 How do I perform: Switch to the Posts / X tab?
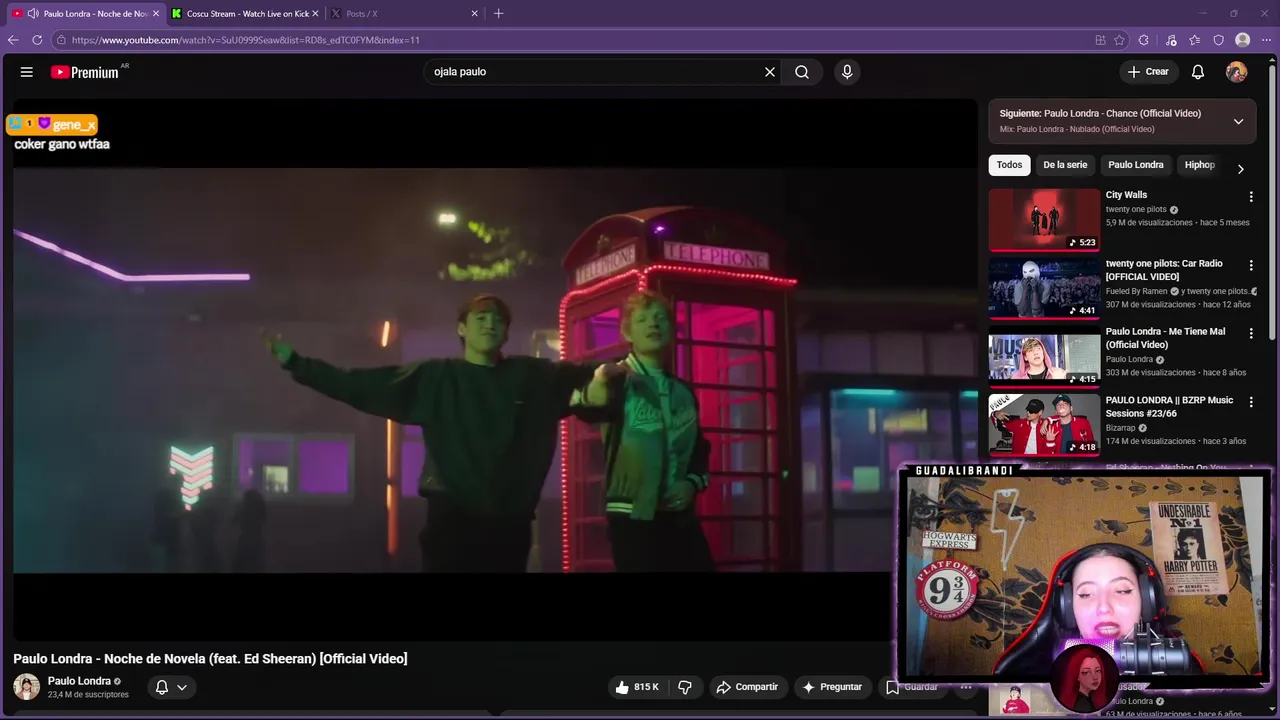404,14
